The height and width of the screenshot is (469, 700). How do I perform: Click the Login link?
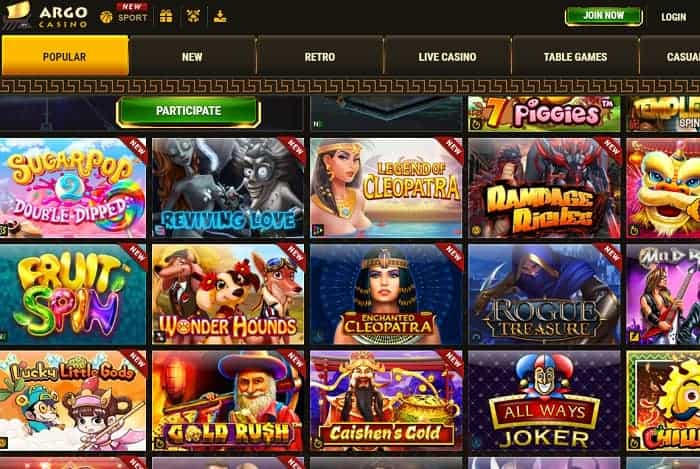pos(673,17)
